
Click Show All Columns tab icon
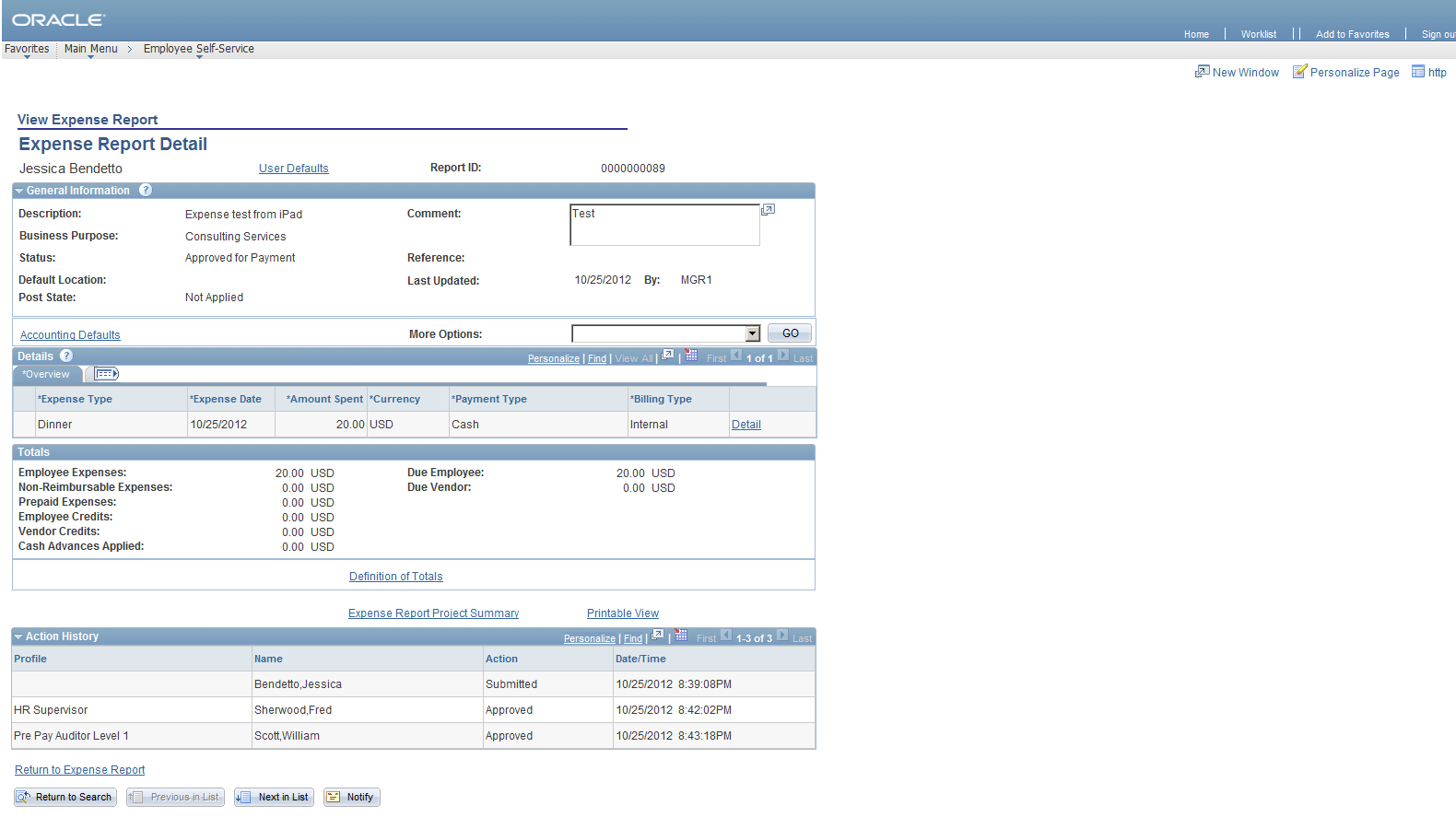pos(107,374)
